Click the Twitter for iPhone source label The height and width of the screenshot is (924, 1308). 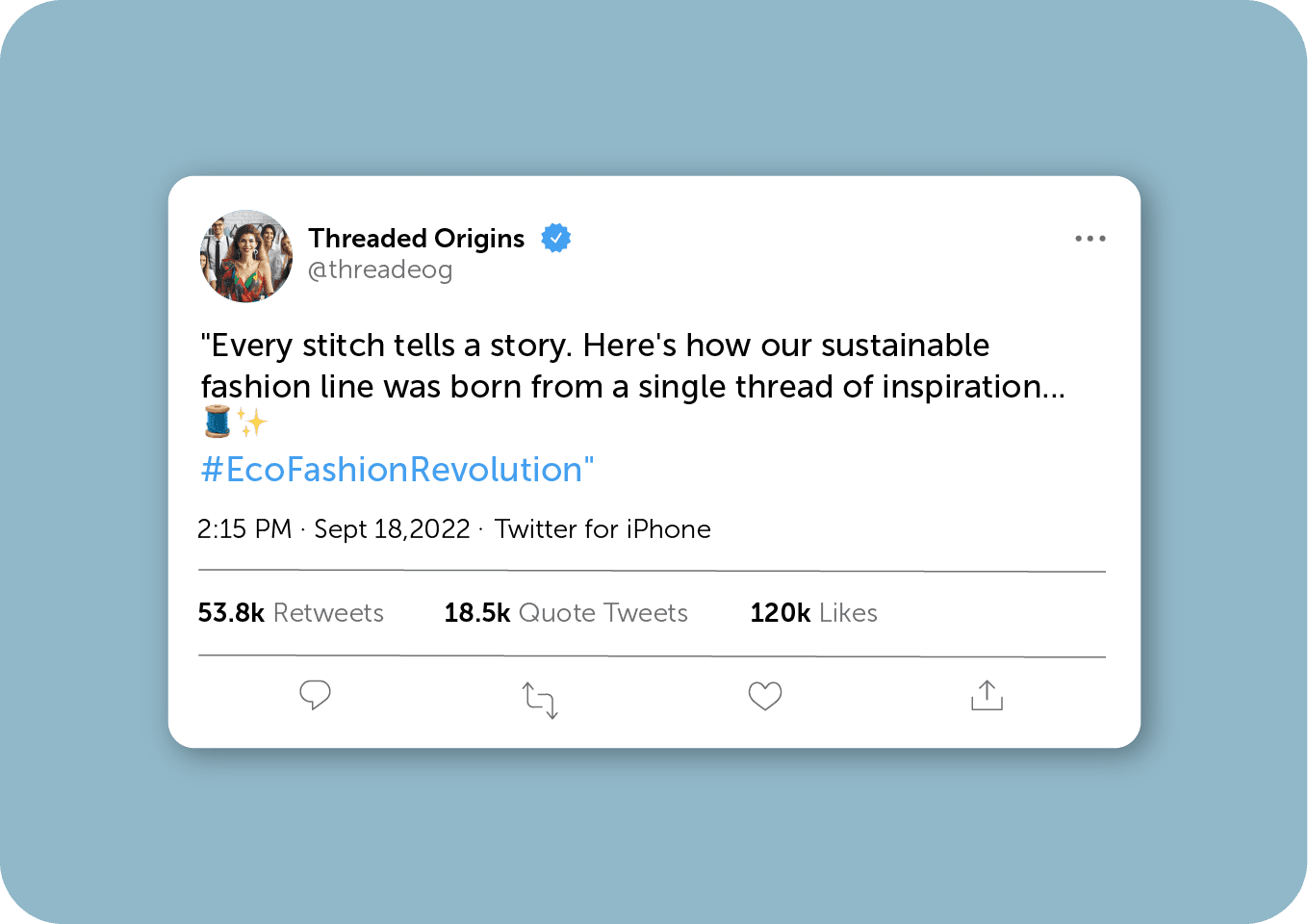(x=603, y=529)
